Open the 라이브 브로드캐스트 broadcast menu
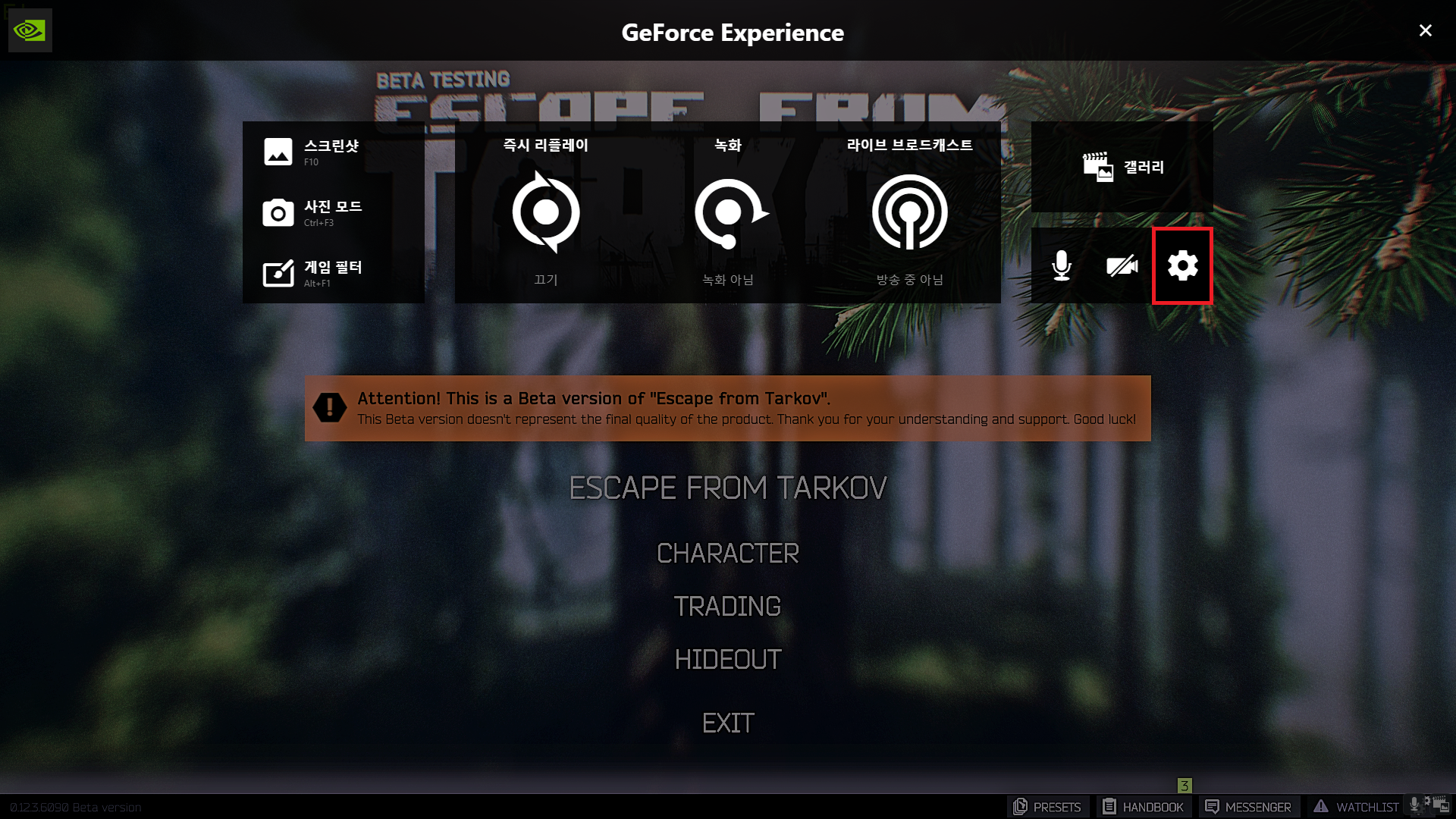The height and width of the screenshot is (819, 1456). pos(909,212)
